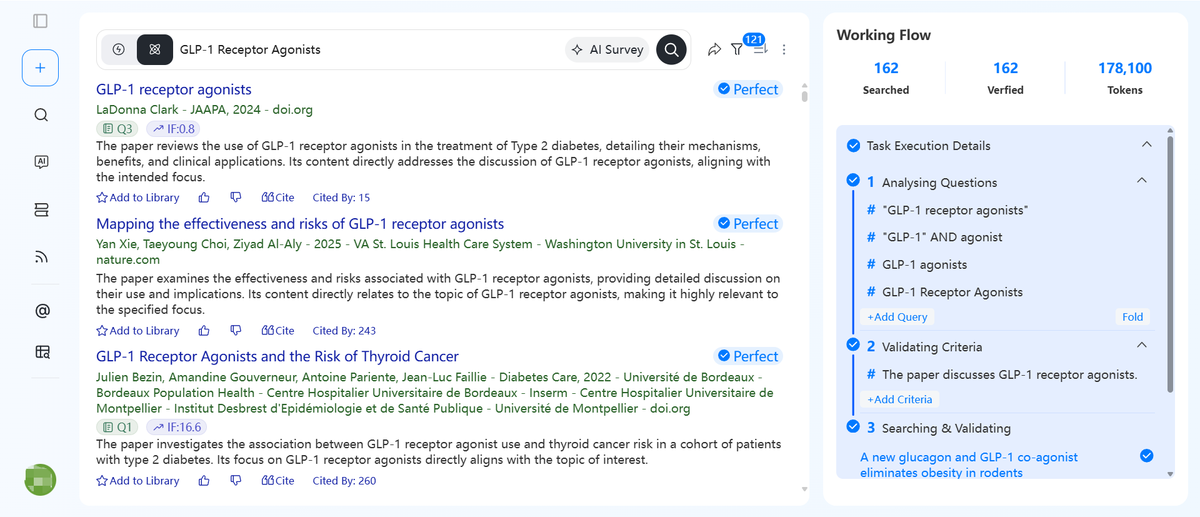Viewport: 1200px width, 517px height.
Task: Thumbs down the Mapping effectiveness paper
Action: click(x=236, y=331)
